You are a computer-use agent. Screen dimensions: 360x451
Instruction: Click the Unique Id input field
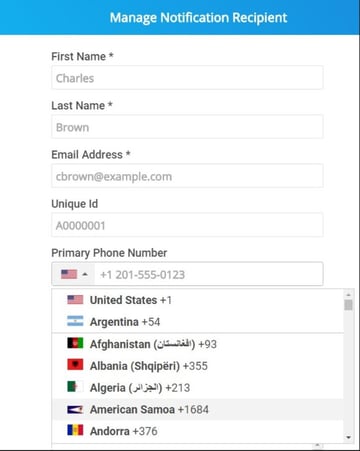click(x=187, y=225)
